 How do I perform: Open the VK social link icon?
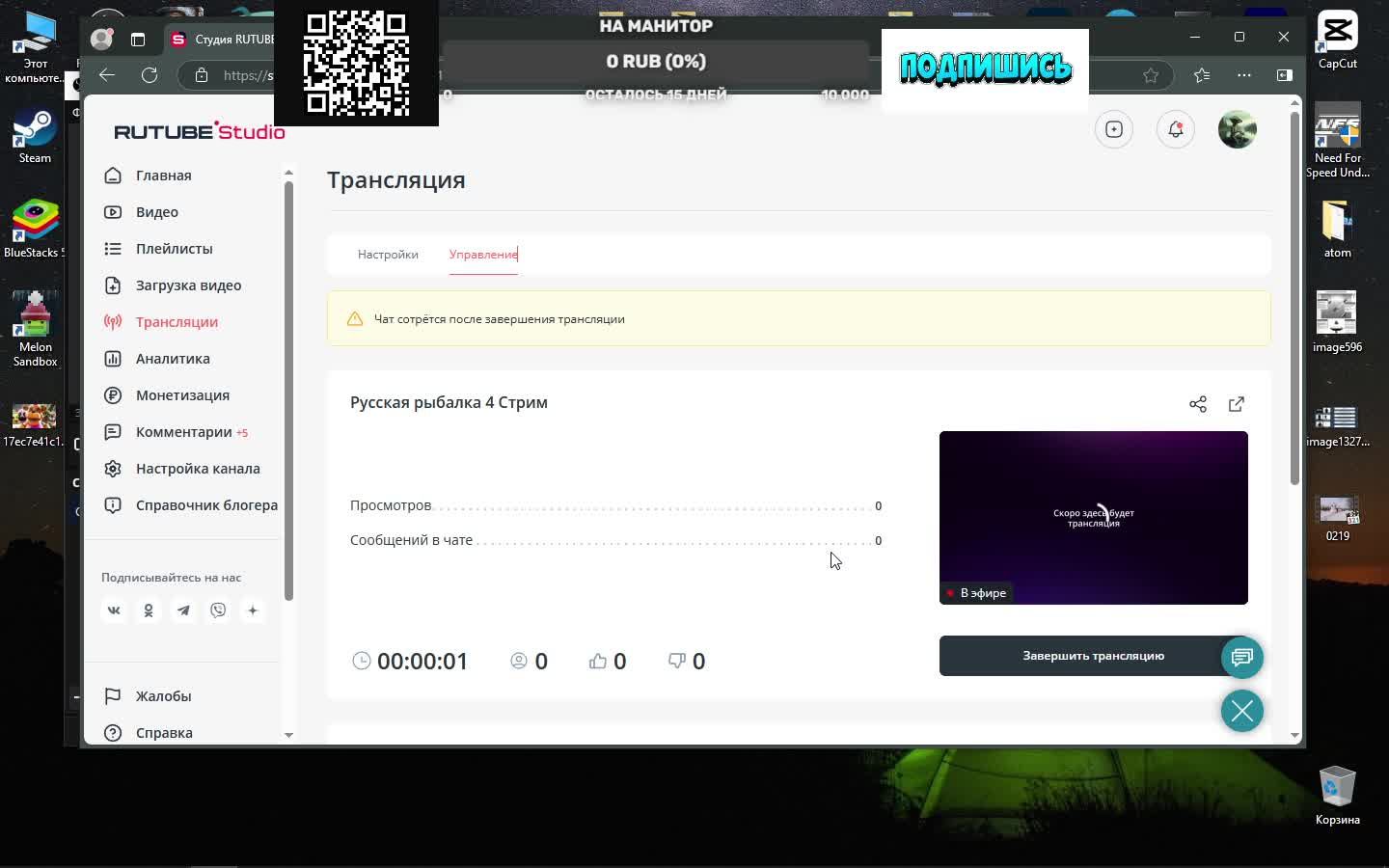(114, 610)
